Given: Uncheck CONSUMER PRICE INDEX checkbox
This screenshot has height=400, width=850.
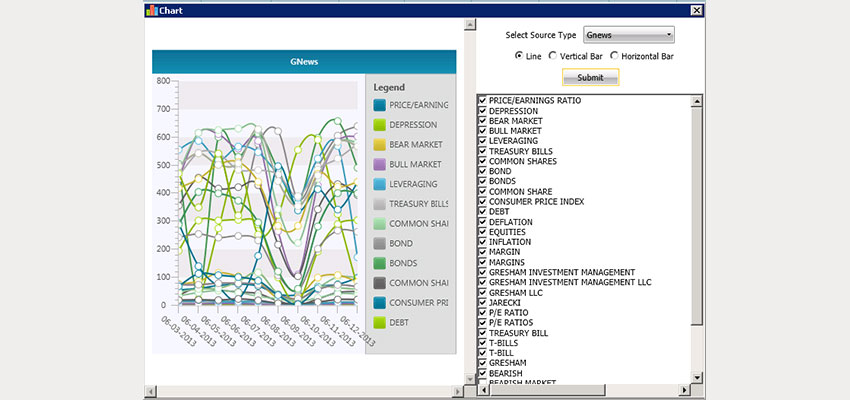Looking at the screenshot, I should 482,202.
